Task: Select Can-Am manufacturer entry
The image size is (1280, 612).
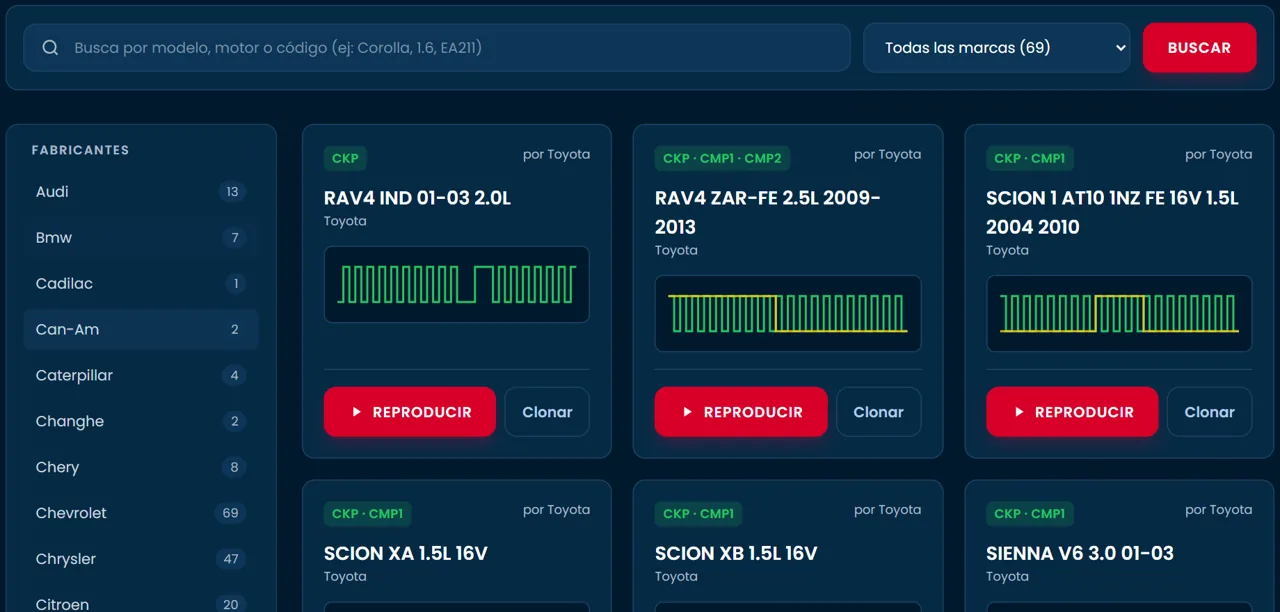Action: (x=141, y=330)
